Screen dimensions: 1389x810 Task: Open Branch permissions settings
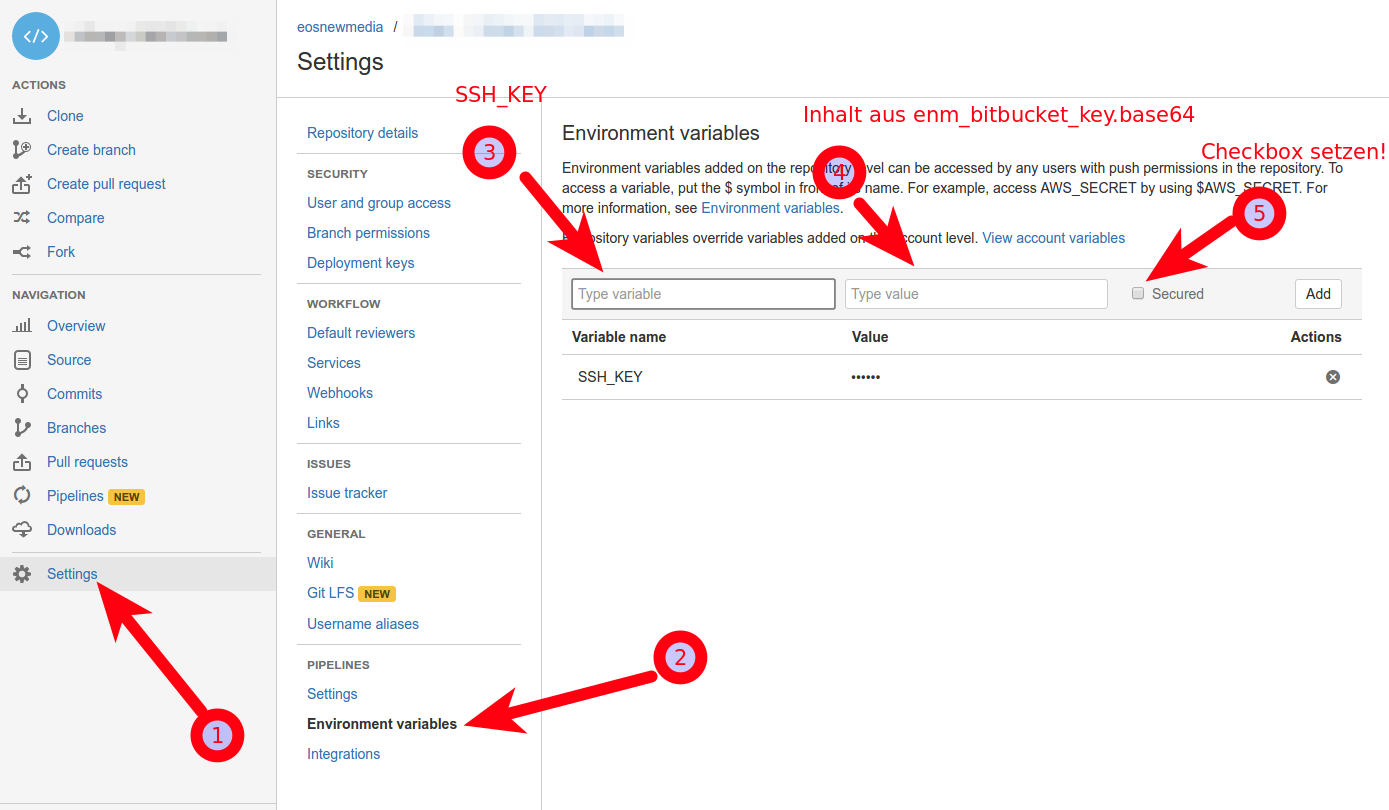point(368,233)
